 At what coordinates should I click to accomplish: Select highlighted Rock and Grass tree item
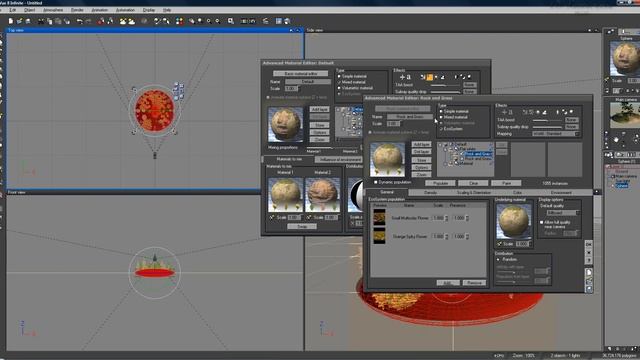coord(478,154)
